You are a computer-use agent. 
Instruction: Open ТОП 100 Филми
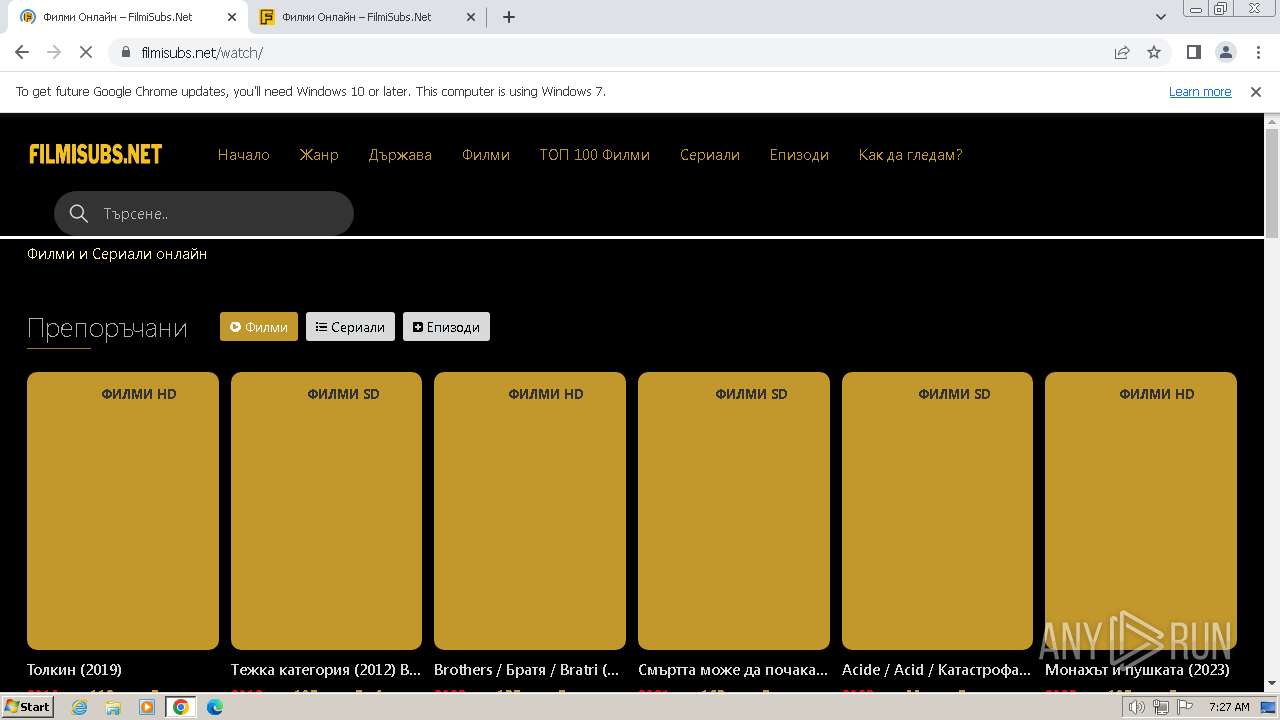pos(595,154)
